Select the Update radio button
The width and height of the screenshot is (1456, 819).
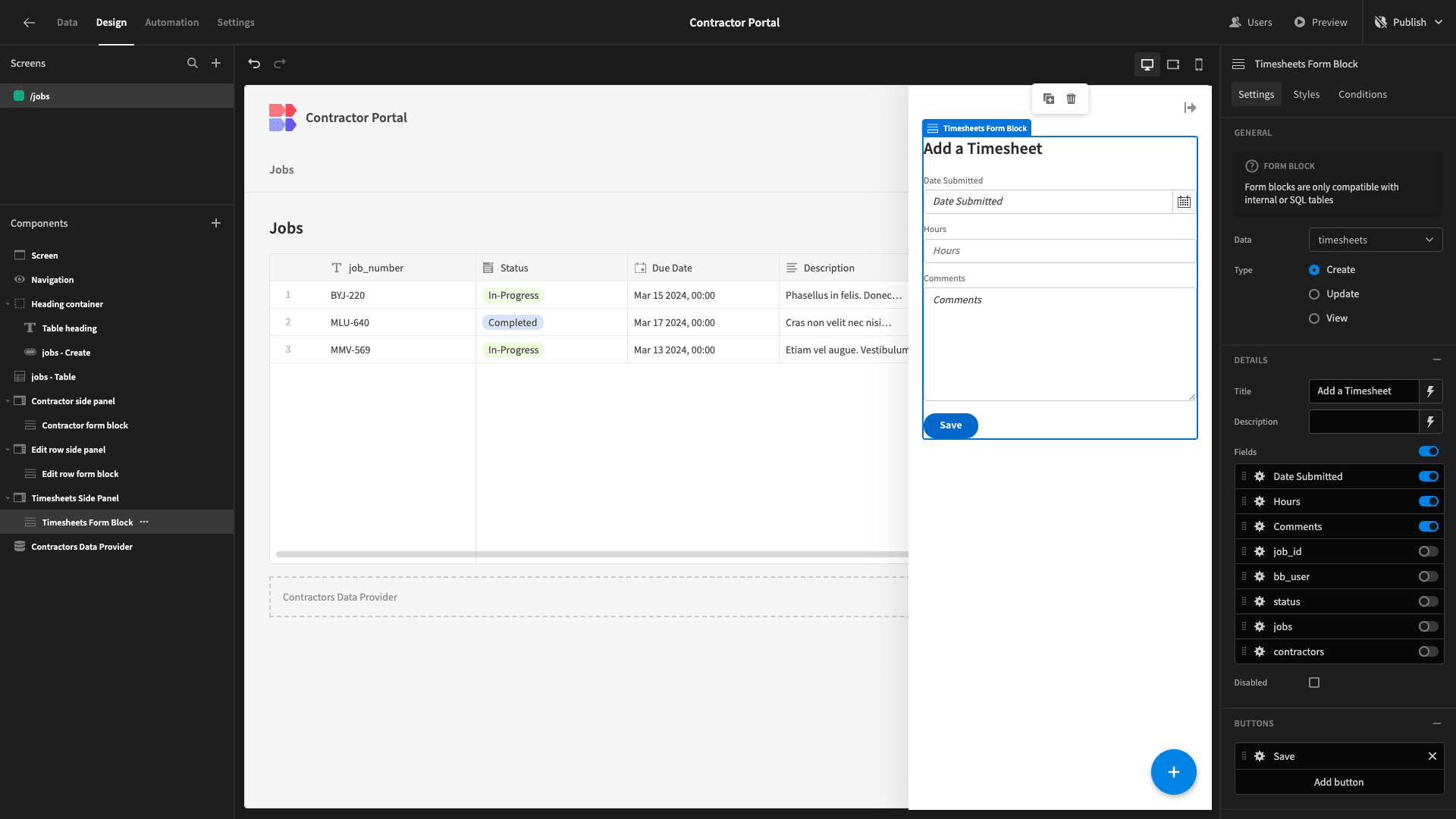pos(1314,294)
